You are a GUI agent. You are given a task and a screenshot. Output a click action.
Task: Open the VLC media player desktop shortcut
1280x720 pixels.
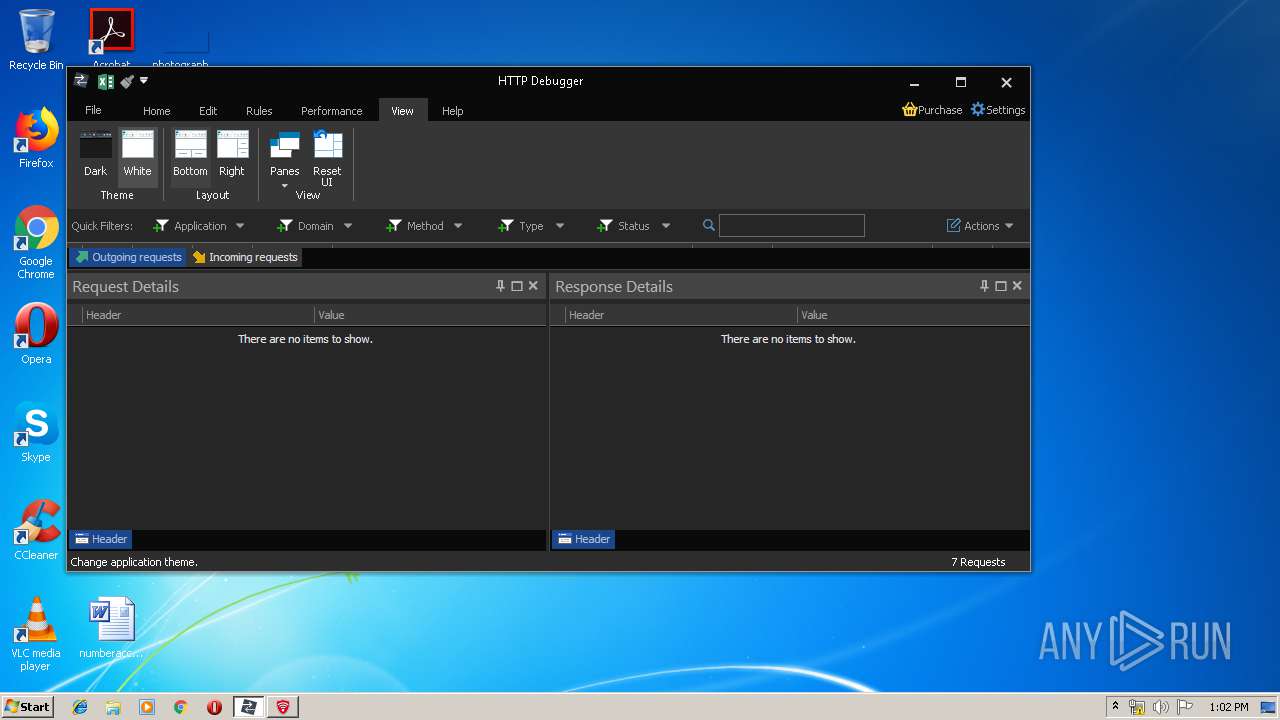(36, 634)
